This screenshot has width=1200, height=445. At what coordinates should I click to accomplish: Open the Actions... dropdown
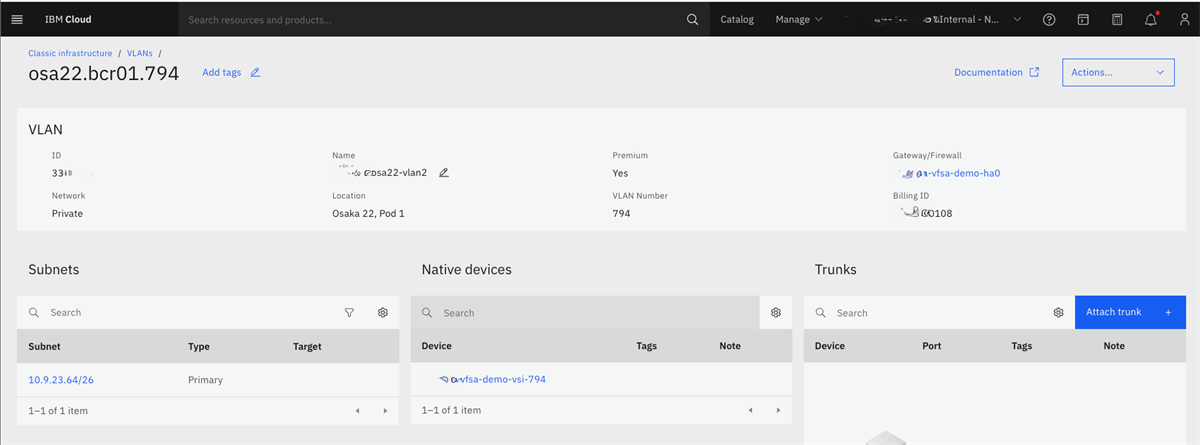point(1118,72)
